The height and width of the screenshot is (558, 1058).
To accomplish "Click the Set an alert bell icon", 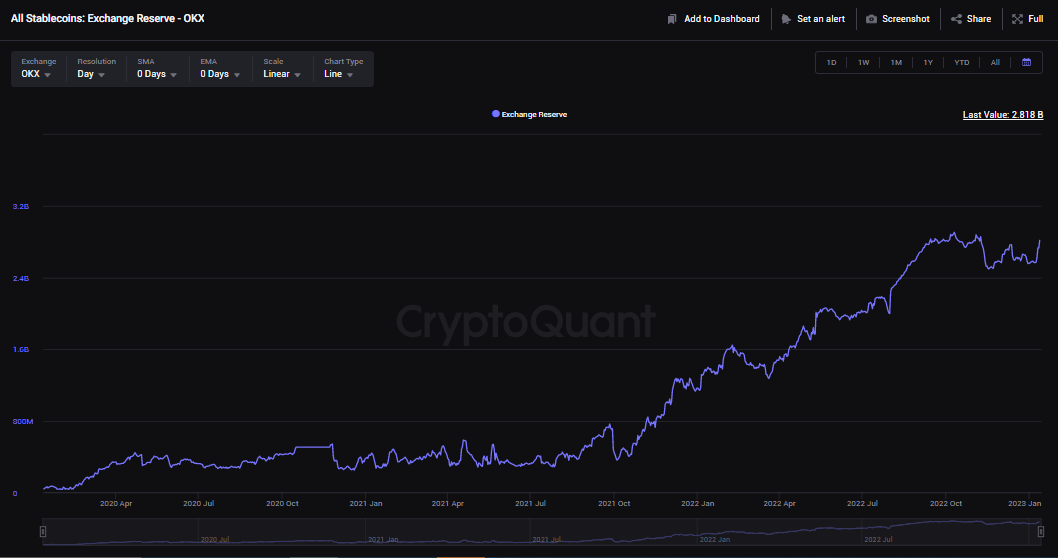I will [x=786, y=19].
